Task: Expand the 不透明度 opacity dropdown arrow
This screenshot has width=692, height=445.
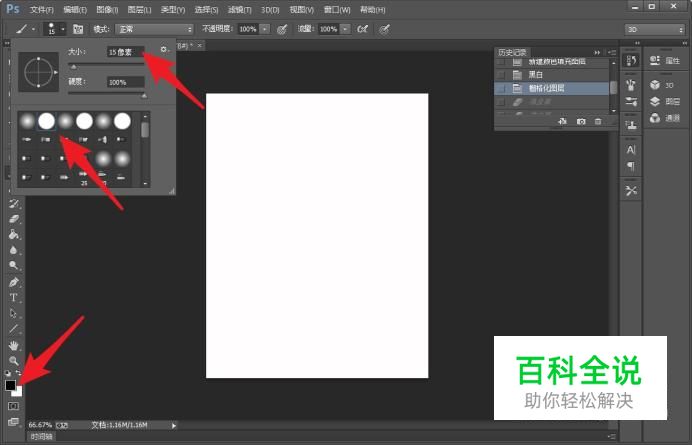Action: (x=265, y=29)
